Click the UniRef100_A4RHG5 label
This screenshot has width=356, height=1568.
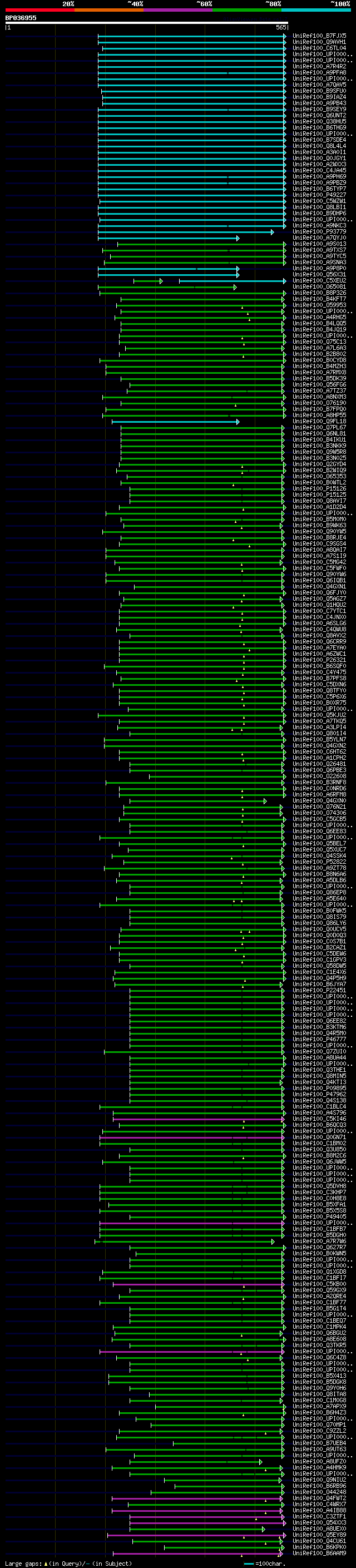click(x=319, y=317)
